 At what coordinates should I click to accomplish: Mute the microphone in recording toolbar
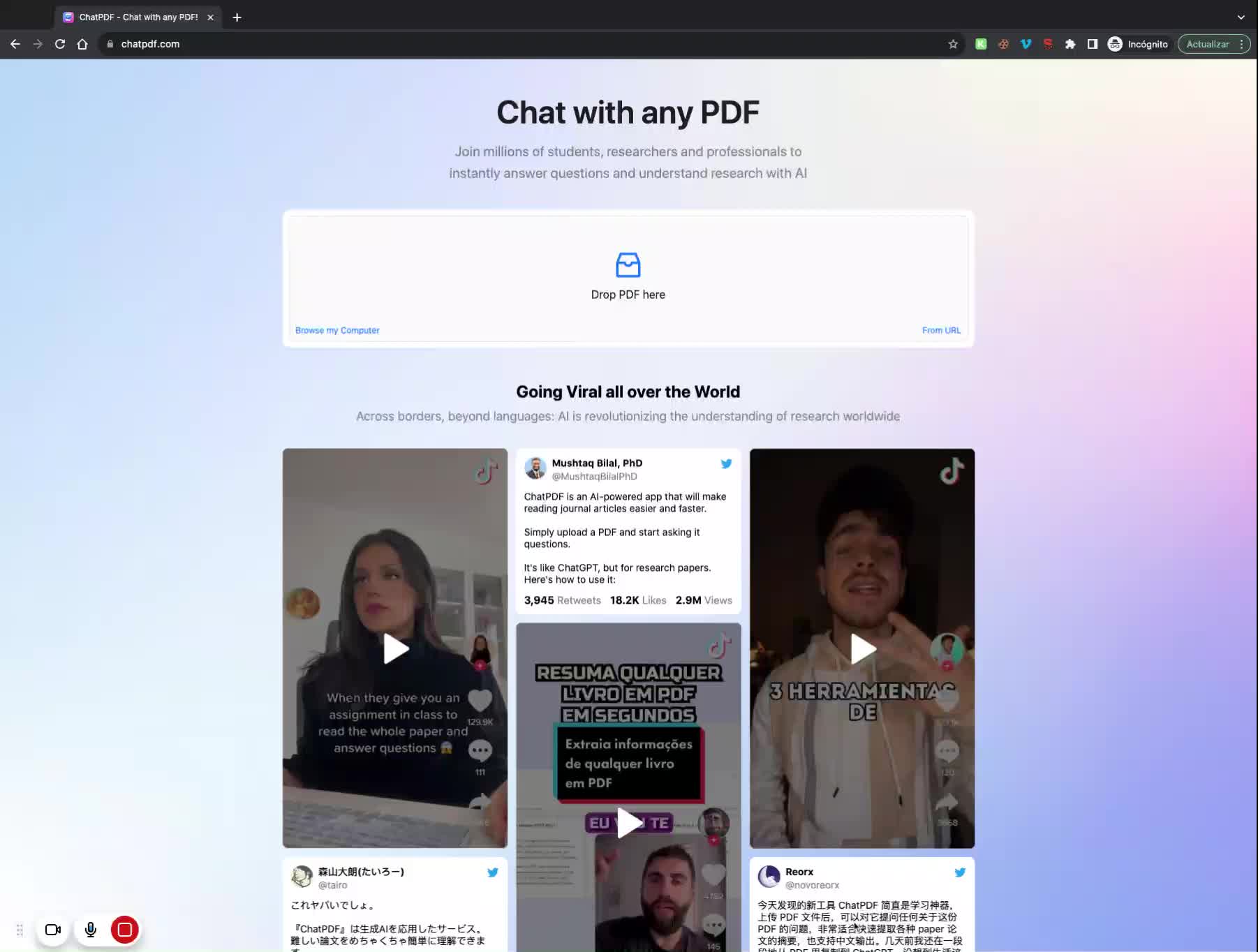[x=91, y=930]
